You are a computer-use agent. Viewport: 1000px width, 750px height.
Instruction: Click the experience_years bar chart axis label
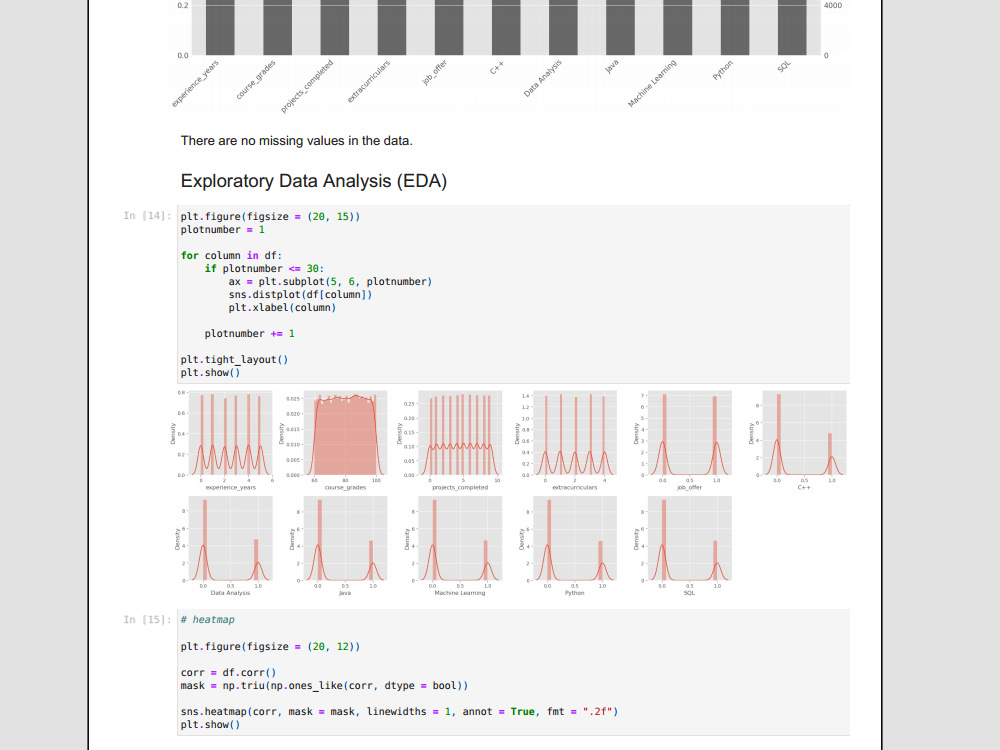point(195,83)
